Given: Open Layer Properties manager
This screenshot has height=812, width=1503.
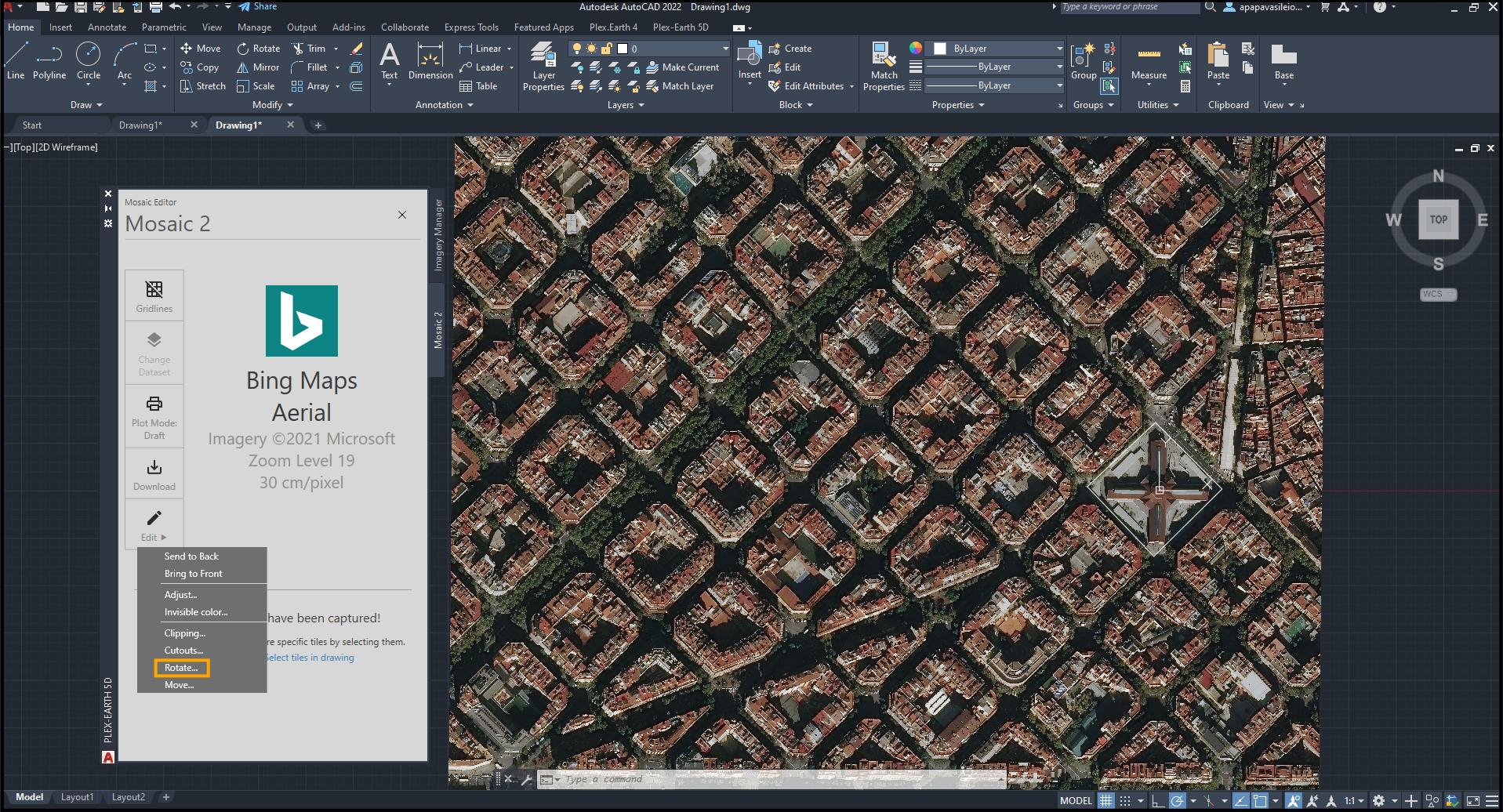Looking at the screenshot, I should point(543,67).
